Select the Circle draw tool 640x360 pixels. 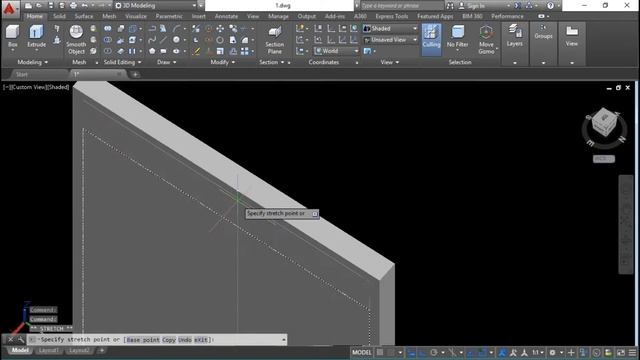point(177,40)
